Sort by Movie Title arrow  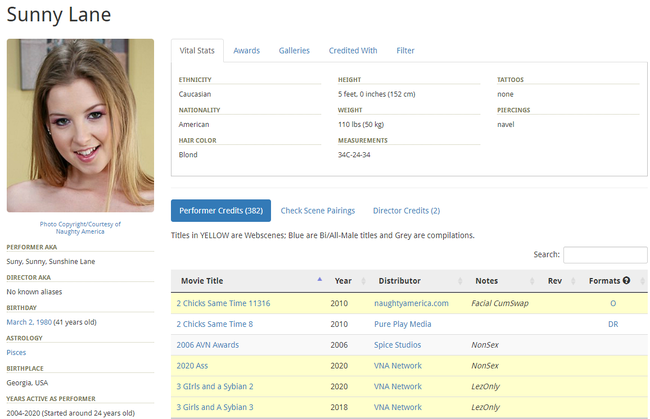click(x=320, y=279)
